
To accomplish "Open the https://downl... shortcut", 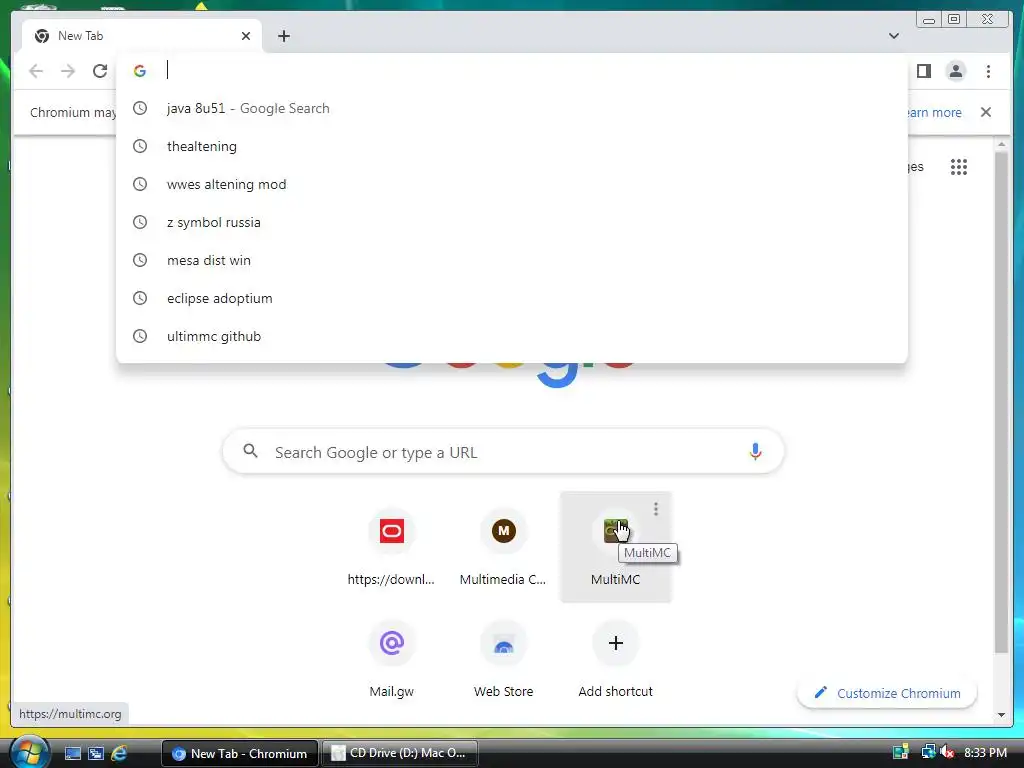I will click(391, 547).
